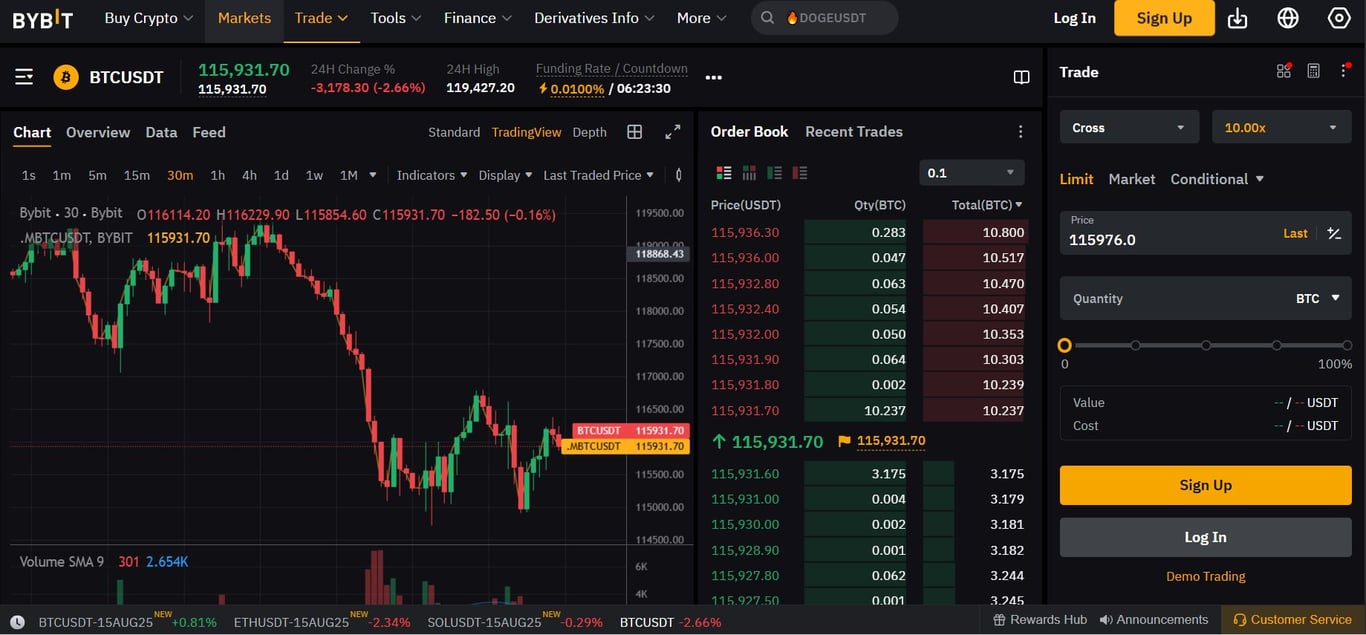Click the globe language icon in header
Viewport: 1366px width, 635px height.
pyautogui.click(x=1288, y=18)
